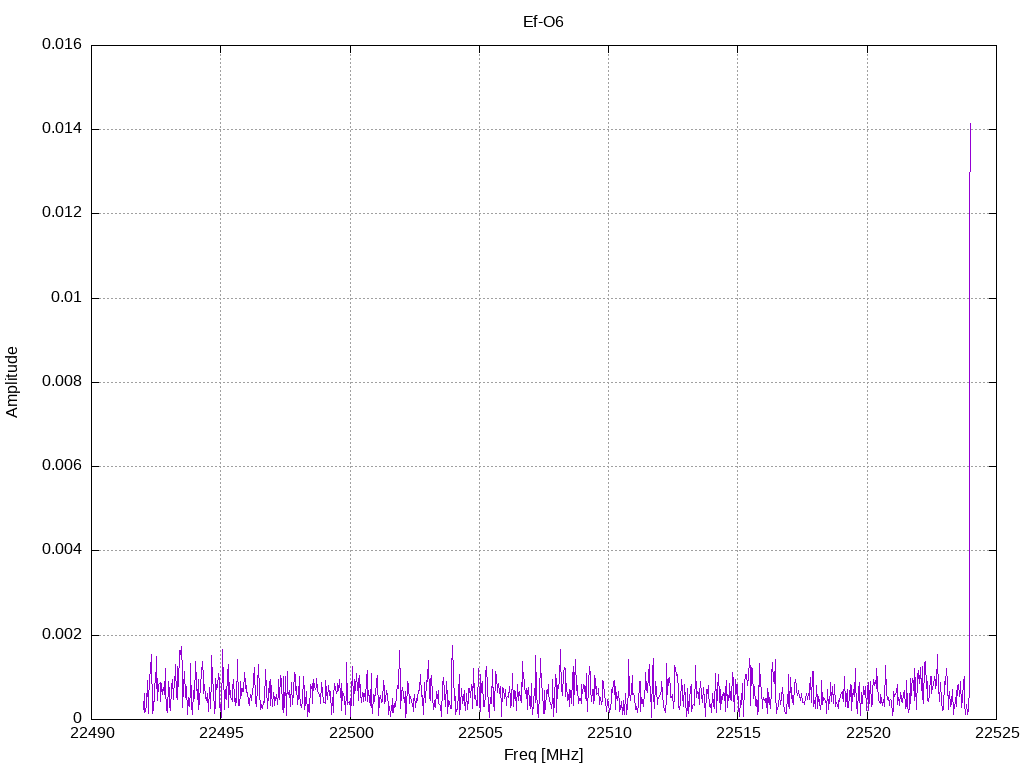This screenshot has width=1024, height=768.
Task: Click the 22520 x-axis tick label
Action: click(x=867, y=734)
